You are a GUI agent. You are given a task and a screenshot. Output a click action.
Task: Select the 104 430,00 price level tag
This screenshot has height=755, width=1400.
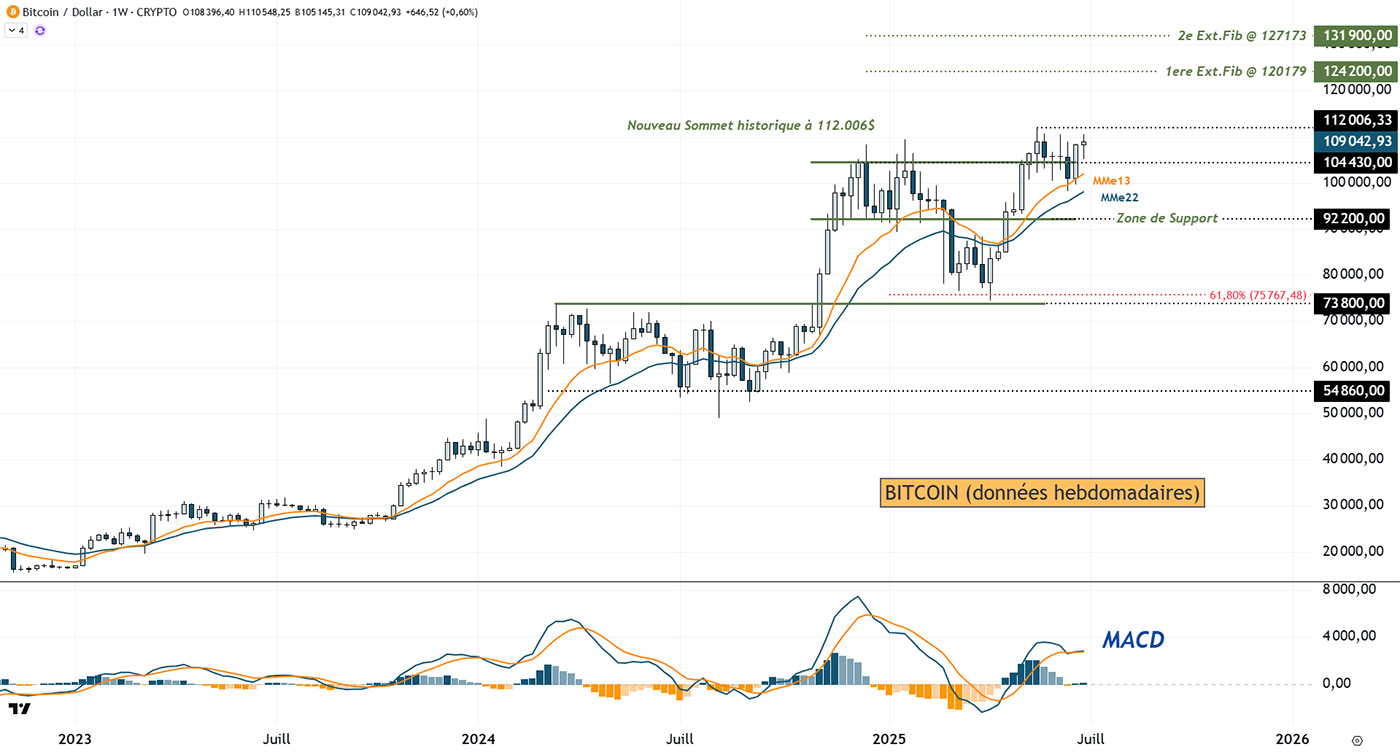point(1355,162)
